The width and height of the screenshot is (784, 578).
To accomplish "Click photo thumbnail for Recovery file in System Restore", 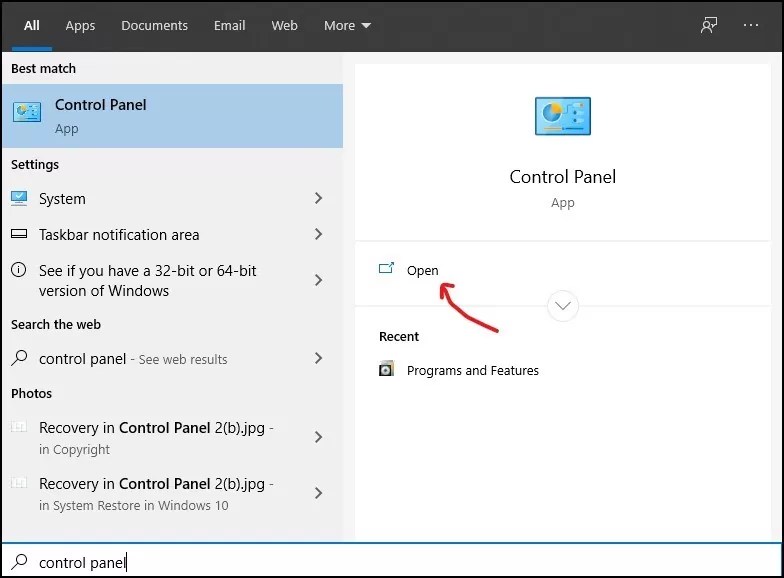I will tap(19, 482).
